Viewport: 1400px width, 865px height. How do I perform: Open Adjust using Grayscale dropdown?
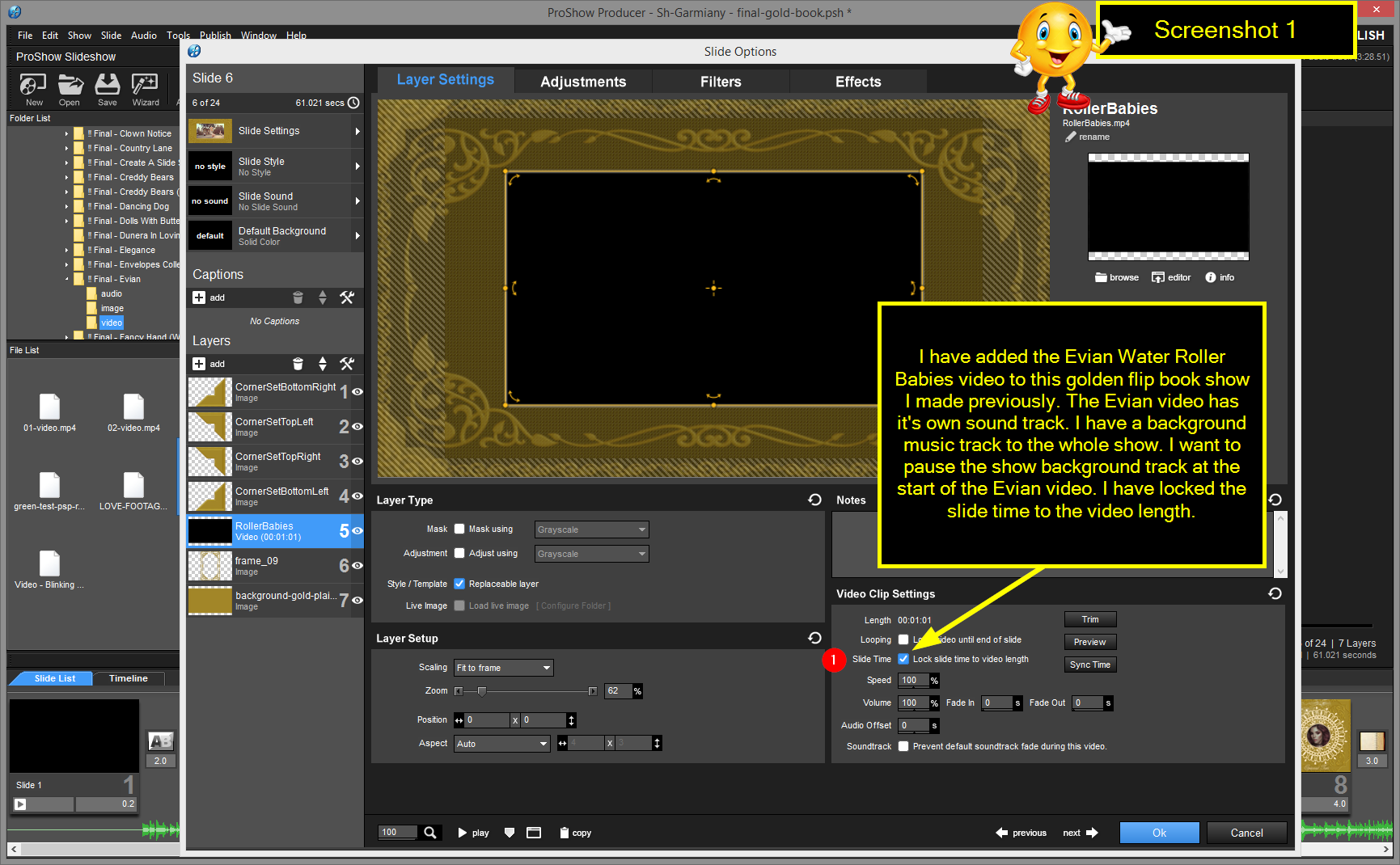[592, 554]
